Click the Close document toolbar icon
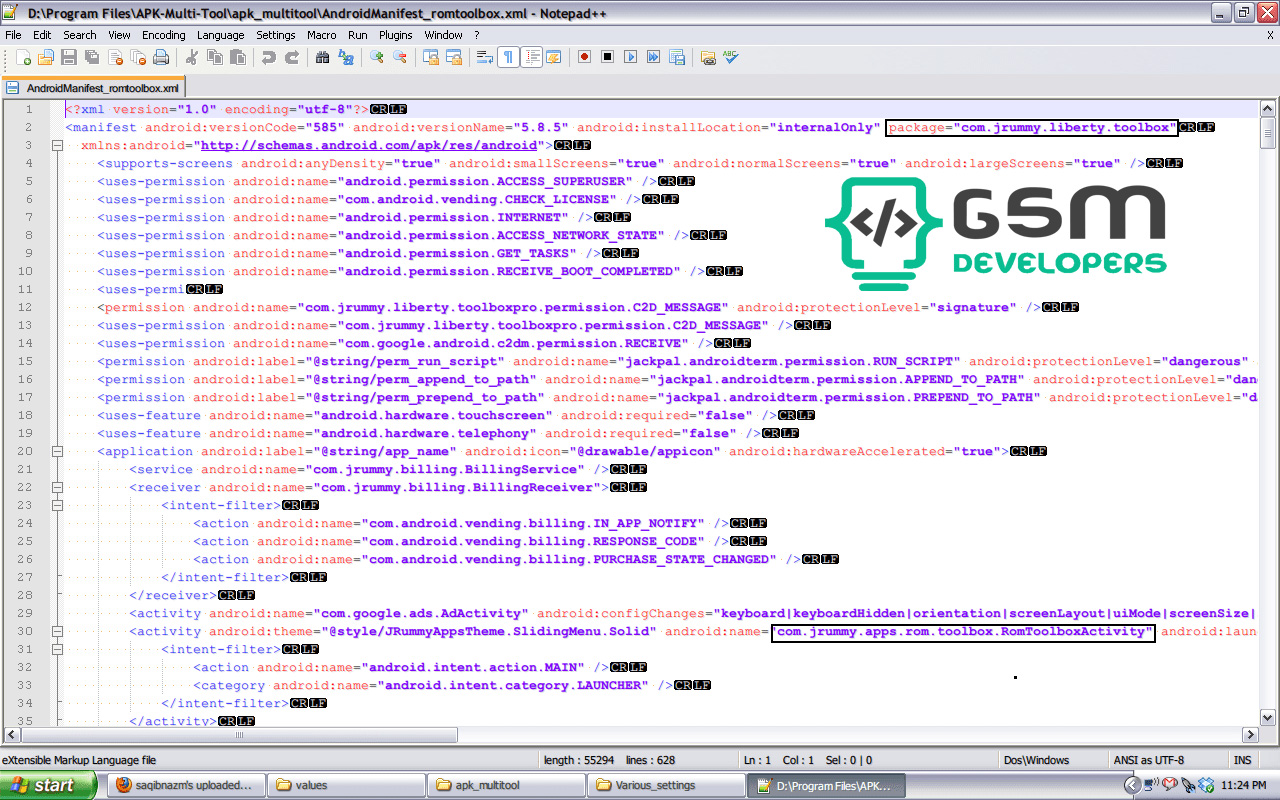Viewport: 1280px width, 800px height. [115, 58]
